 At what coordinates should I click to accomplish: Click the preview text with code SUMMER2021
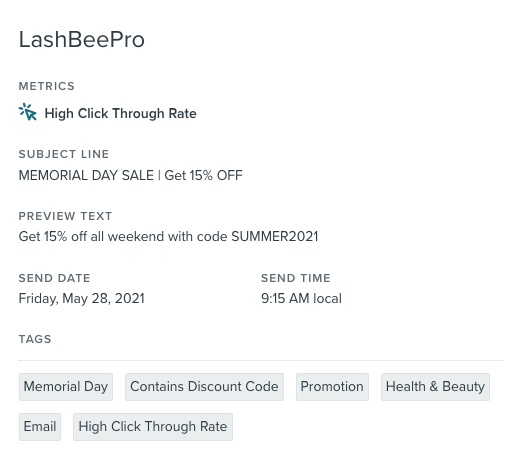point(168,237)
